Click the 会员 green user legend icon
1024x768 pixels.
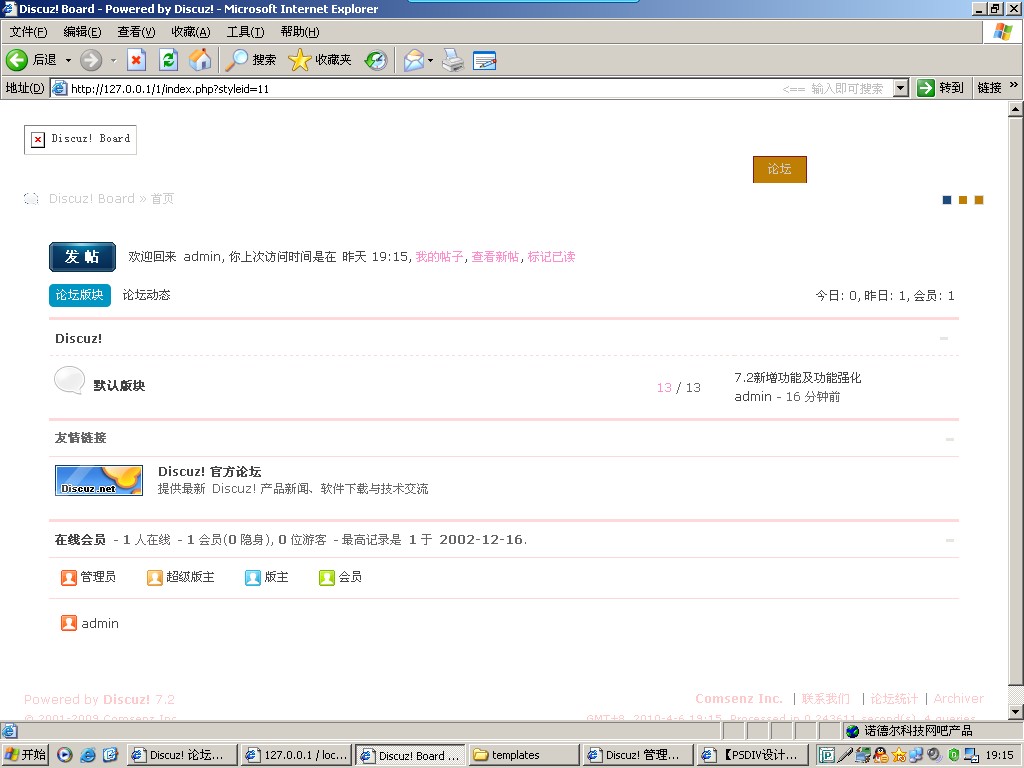[327, 577]
